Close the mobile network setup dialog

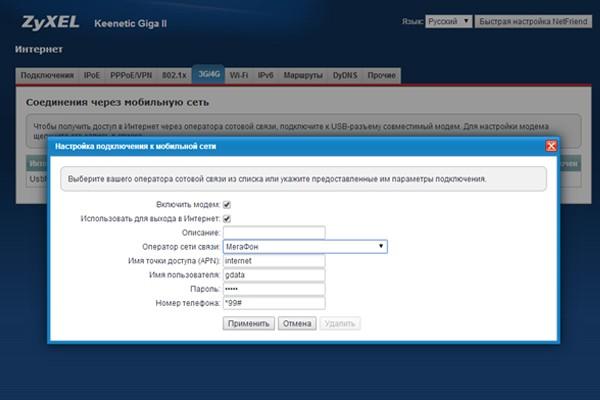coord(551,146)
